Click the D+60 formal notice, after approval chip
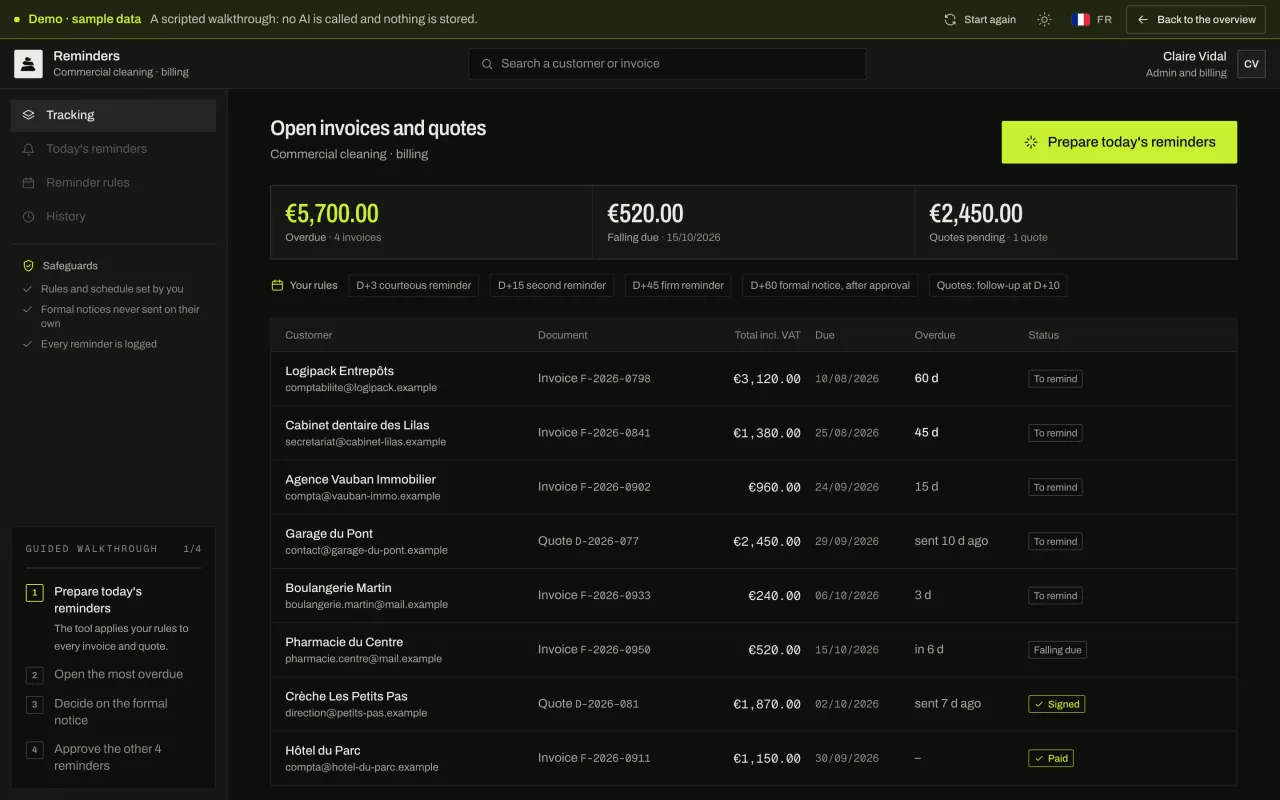1280x800 pixels. [x=830, y=285]
